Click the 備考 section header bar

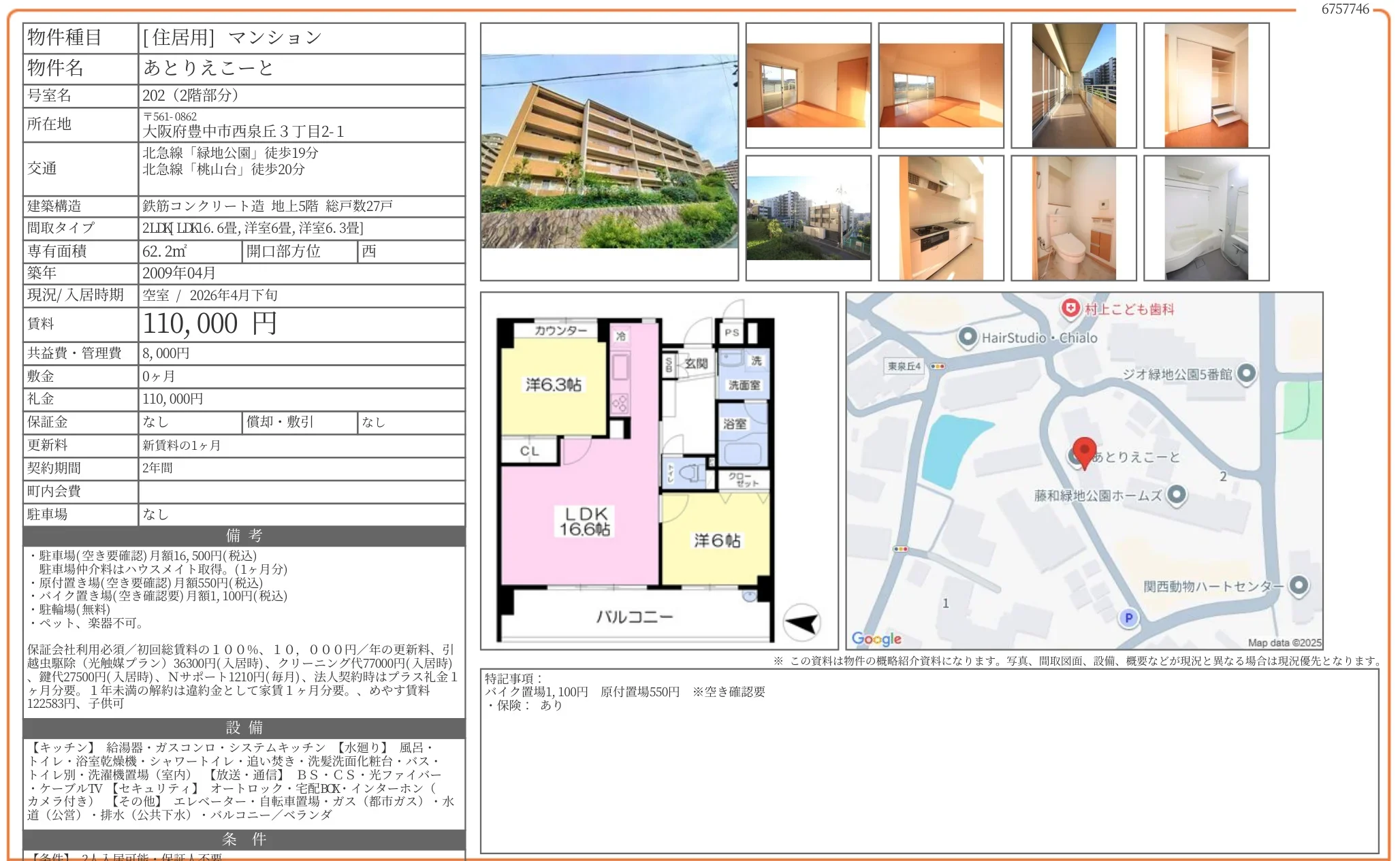pyautogui.click(x=244, y=536)
